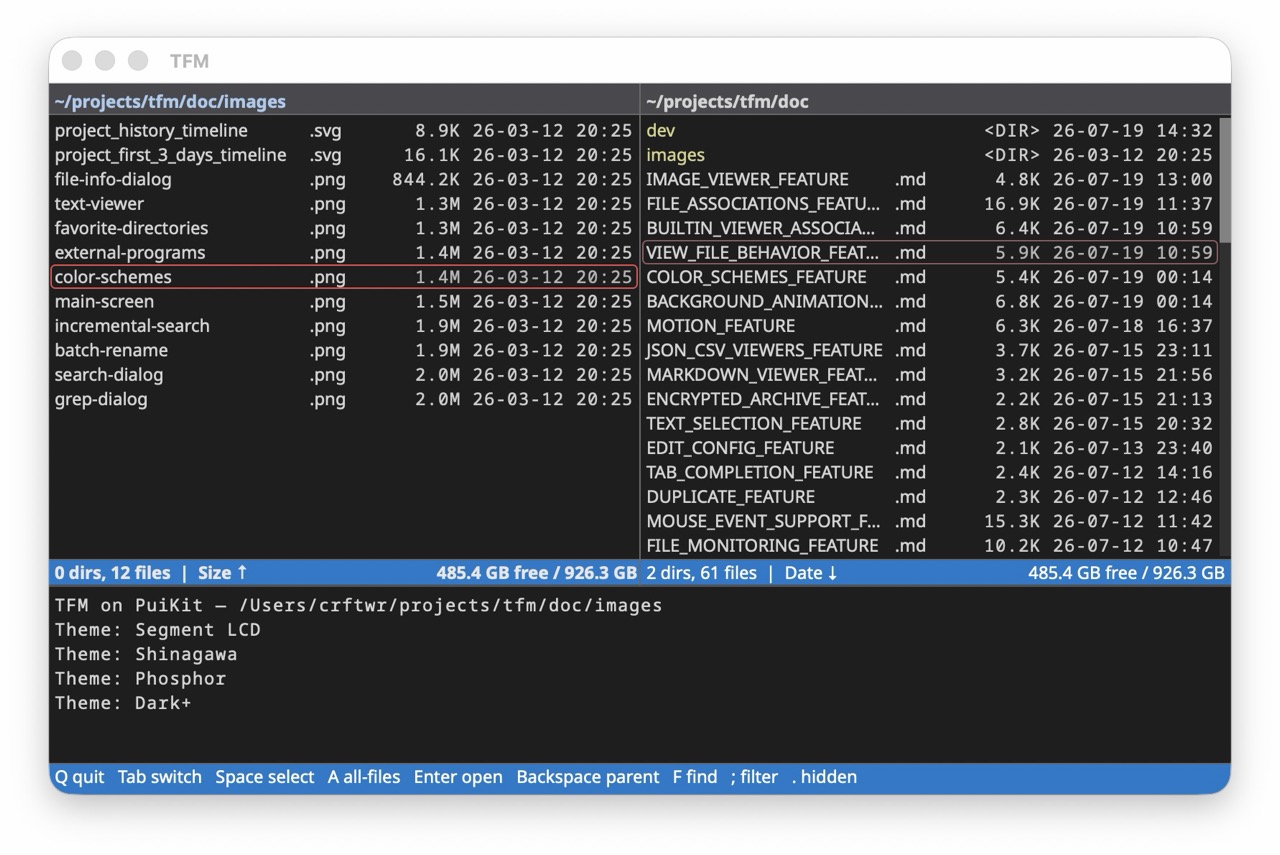This screenshot has height=855, width=1280.
Task: Click "0 dirs, 12 files" status text
Action: pos(112,573)
